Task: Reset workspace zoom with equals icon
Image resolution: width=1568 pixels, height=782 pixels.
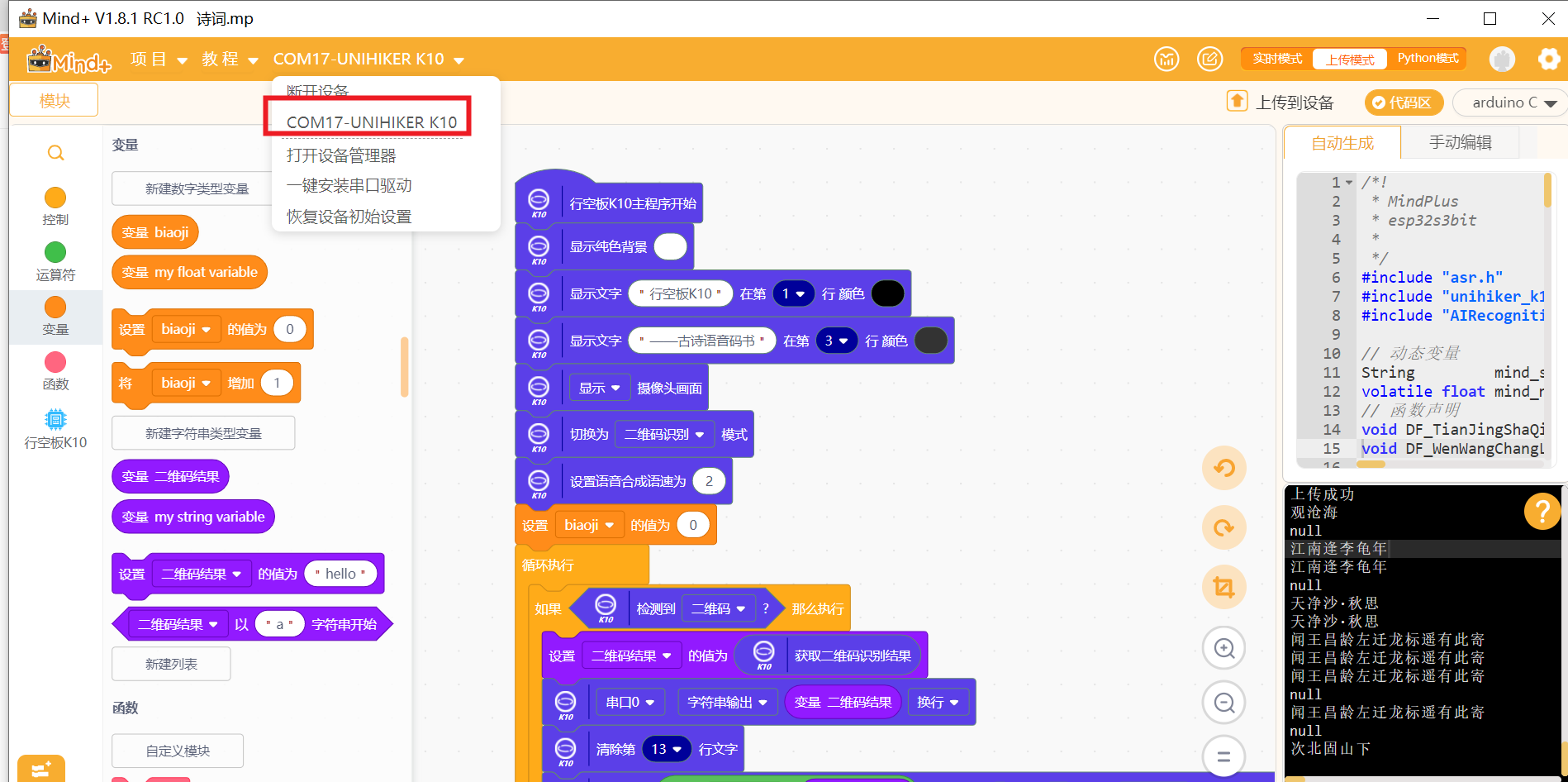Action: coord(1224,756)
